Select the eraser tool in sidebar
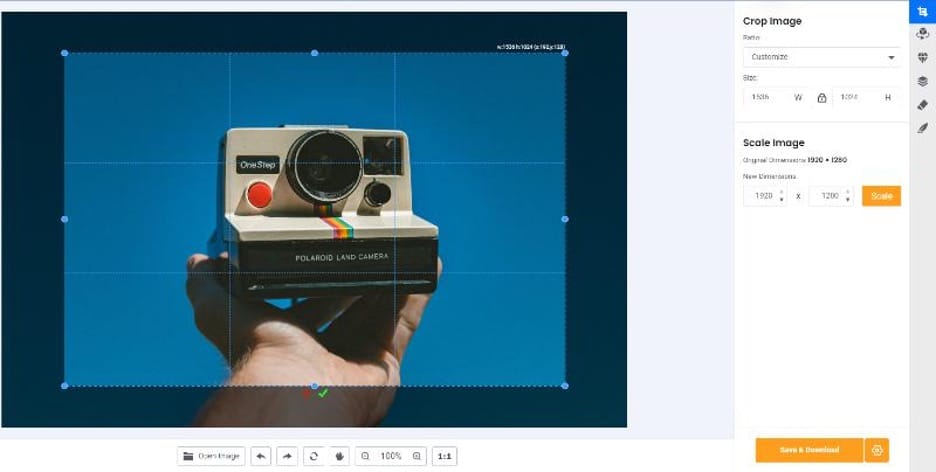 point(922,105)
